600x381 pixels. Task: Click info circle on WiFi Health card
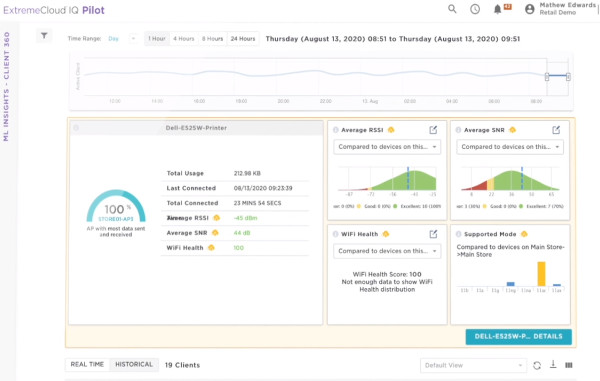(336, 234)
